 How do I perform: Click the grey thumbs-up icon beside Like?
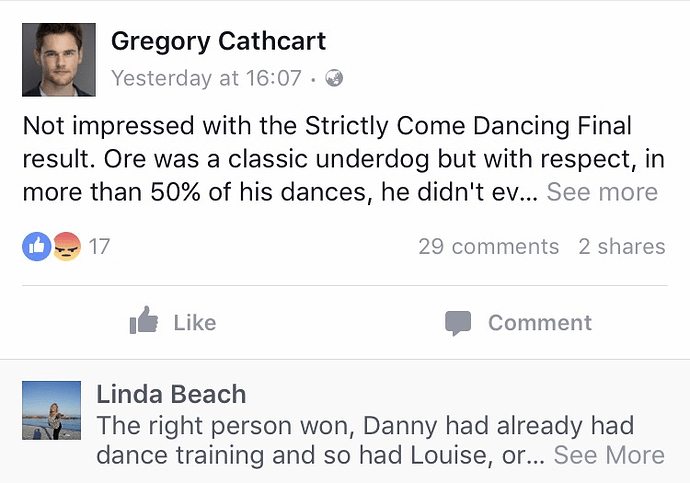145,322
